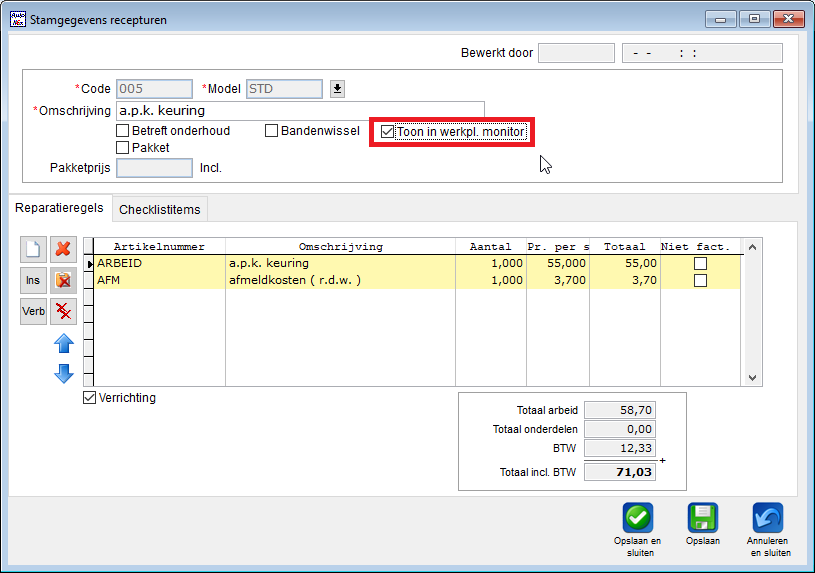Click the application icon in title bar
This screenshot has height=573, width=815.
tap(18, 19)
